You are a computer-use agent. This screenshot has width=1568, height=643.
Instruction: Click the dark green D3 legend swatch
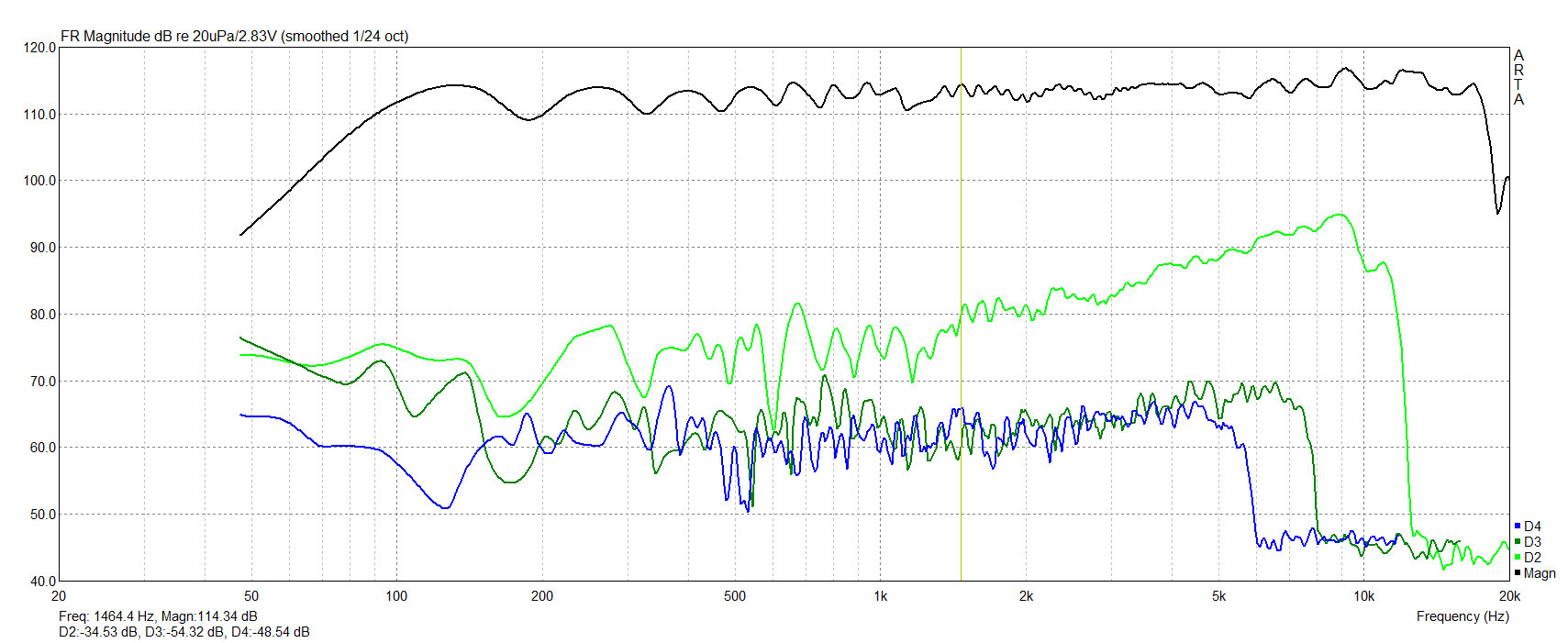[x=1518, y=542]
